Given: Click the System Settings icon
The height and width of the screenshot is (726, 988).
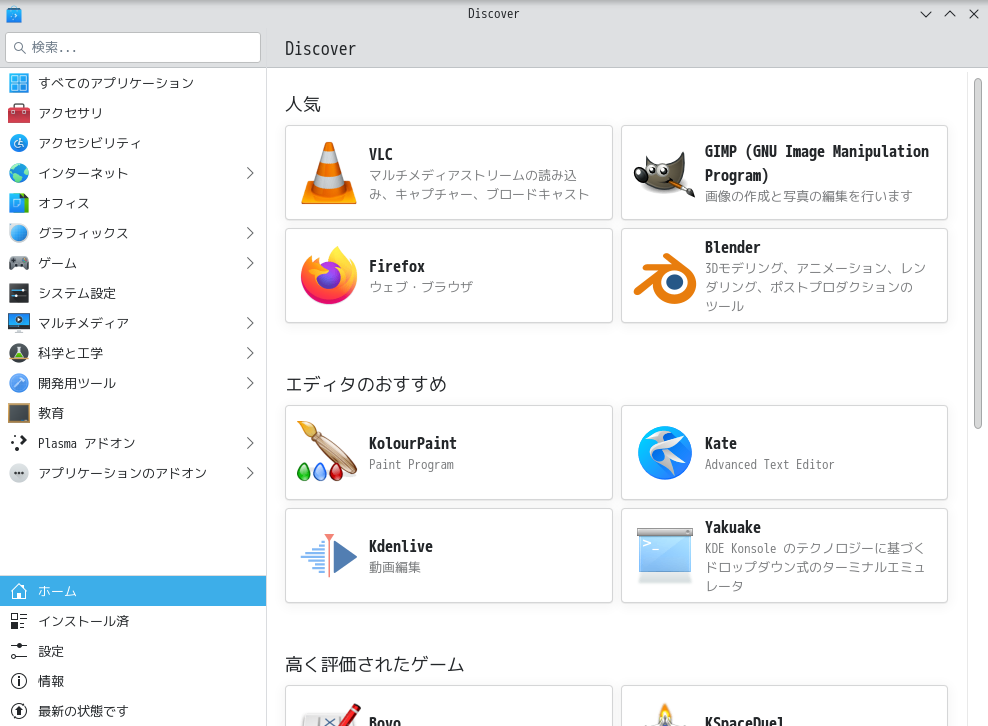Looking at the screenshot, I should [x=19, y=293].
